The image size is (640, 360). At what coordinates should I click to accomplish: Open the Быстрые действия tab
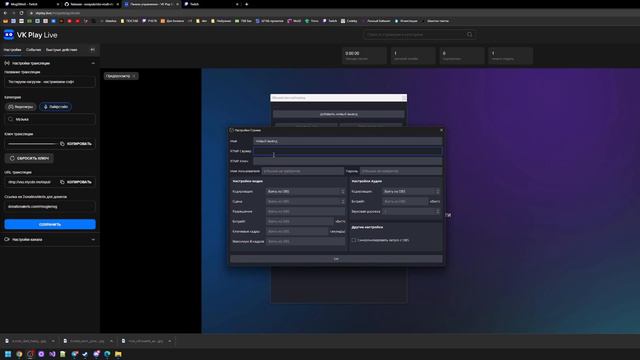(62, 50)
